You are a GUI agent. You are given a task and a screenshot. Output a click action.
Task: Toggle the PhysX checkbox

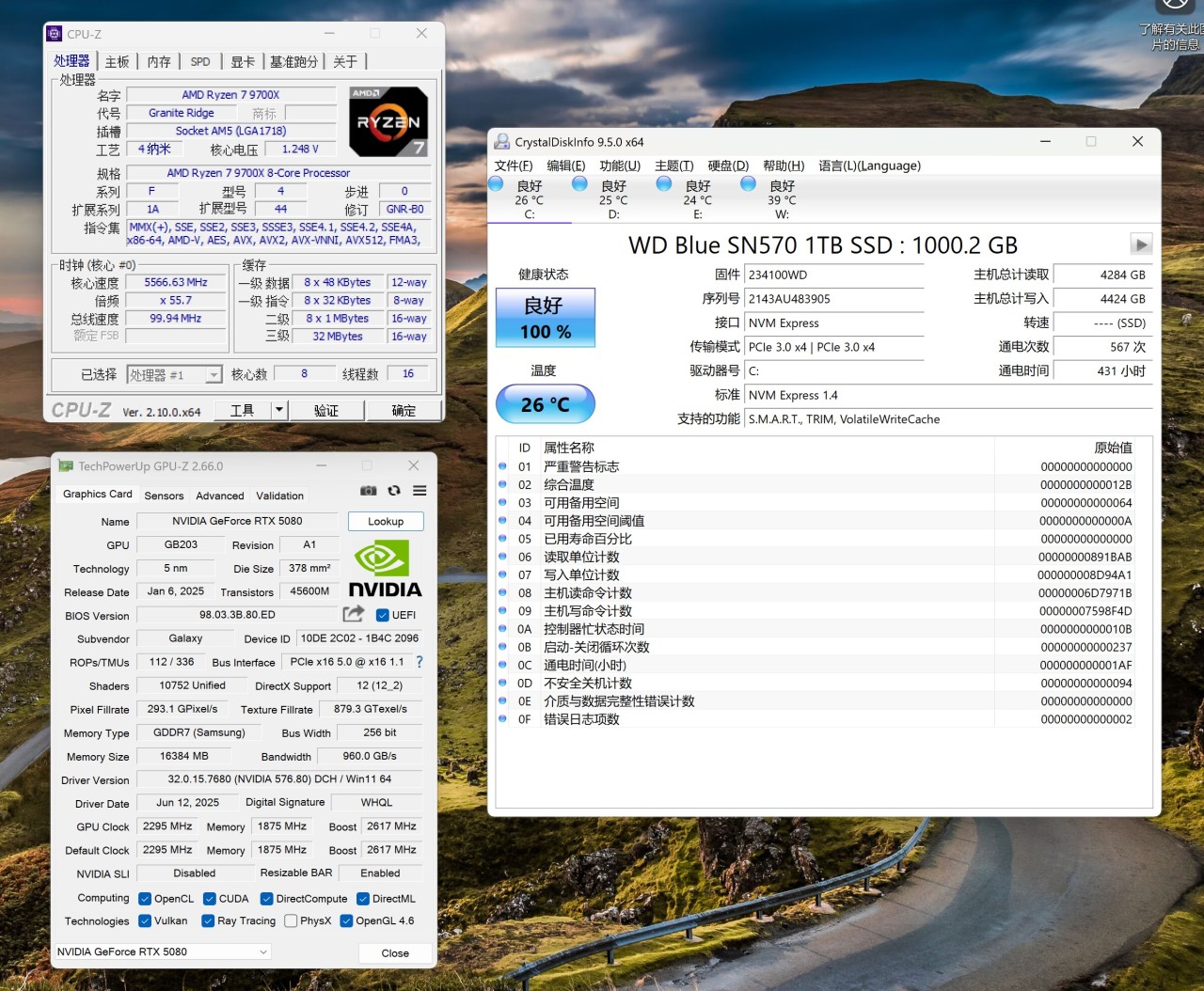pos(291,921)
